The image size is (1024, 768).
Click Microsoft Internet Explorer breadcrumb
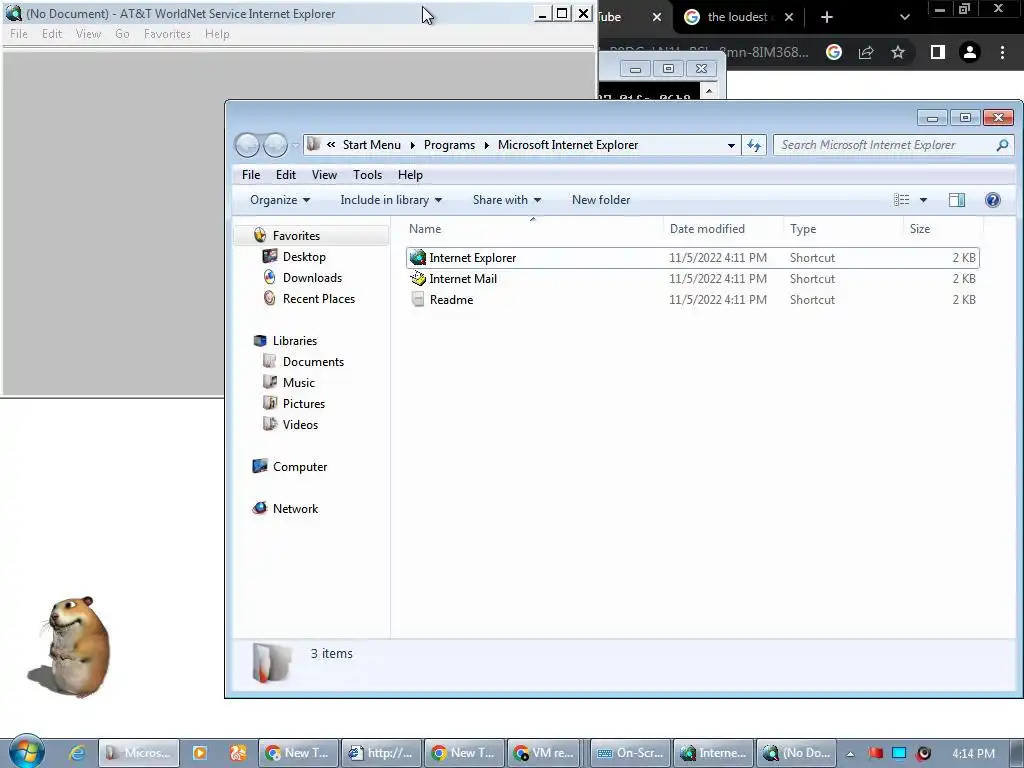tap(568, 145)
